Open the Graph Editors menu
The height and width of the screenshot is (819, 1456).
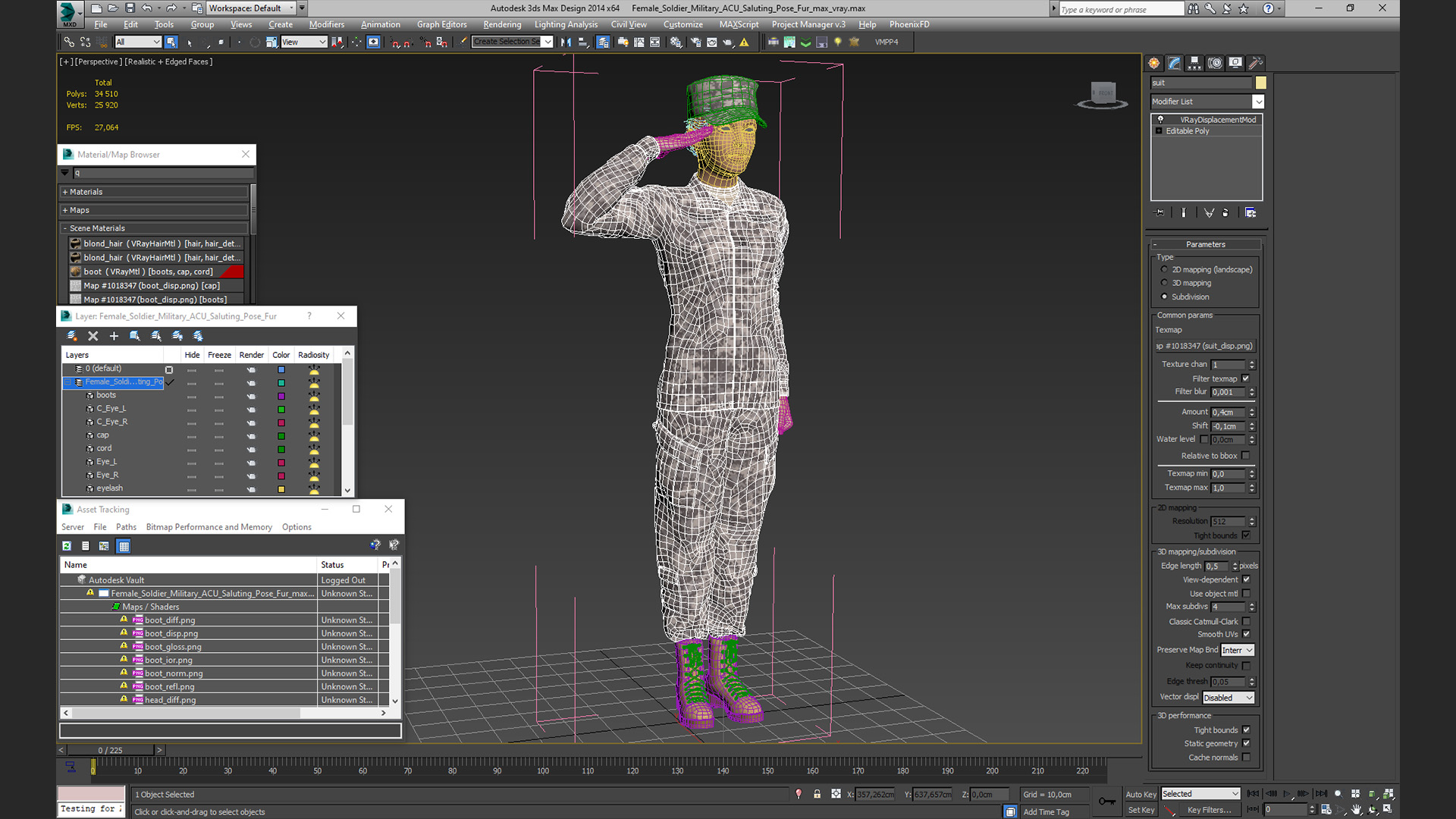click(441, 24)
